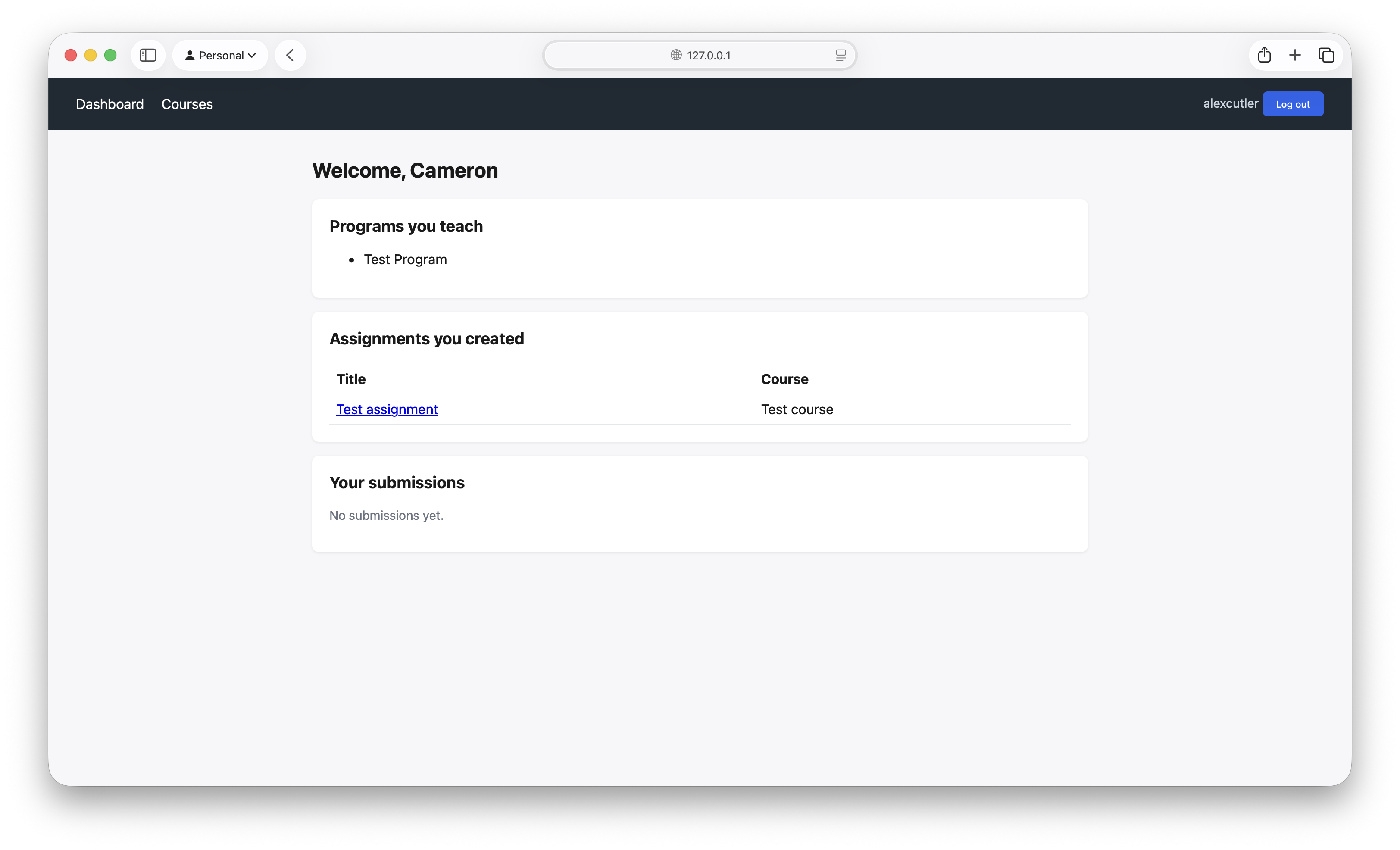Toggle the Safari sidebar icon
Screen dimensions: 1400x850
tap(148, 55)
